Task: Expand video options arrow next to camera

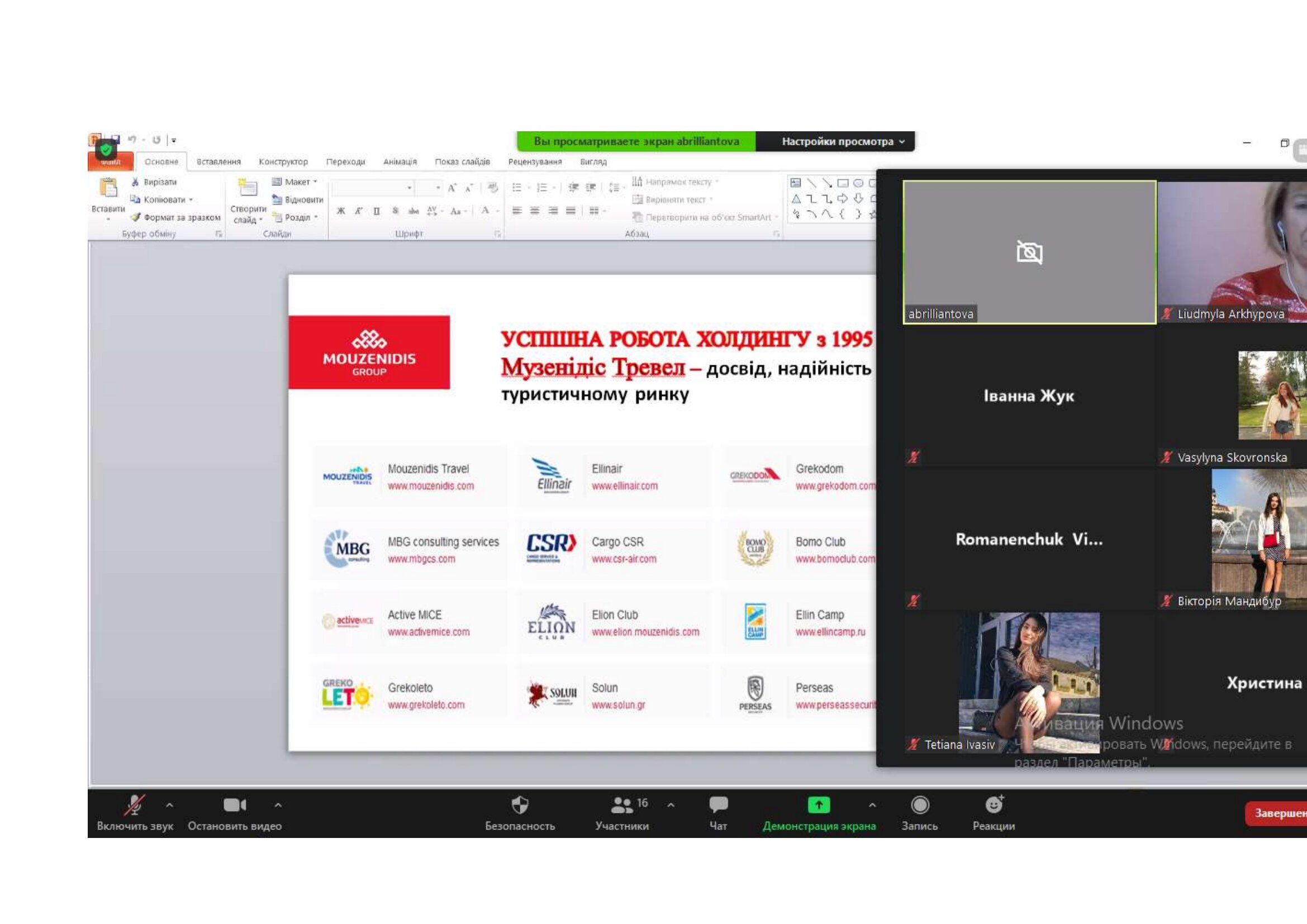Action: (278, 805)
